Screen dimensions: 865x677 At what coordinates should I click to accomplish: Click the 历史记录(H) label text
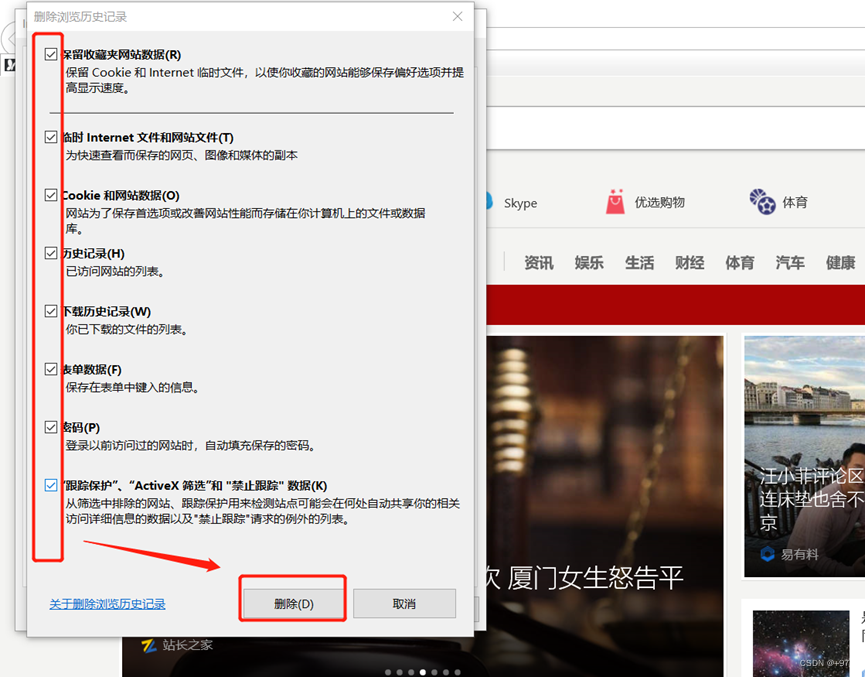coord(93,253)
